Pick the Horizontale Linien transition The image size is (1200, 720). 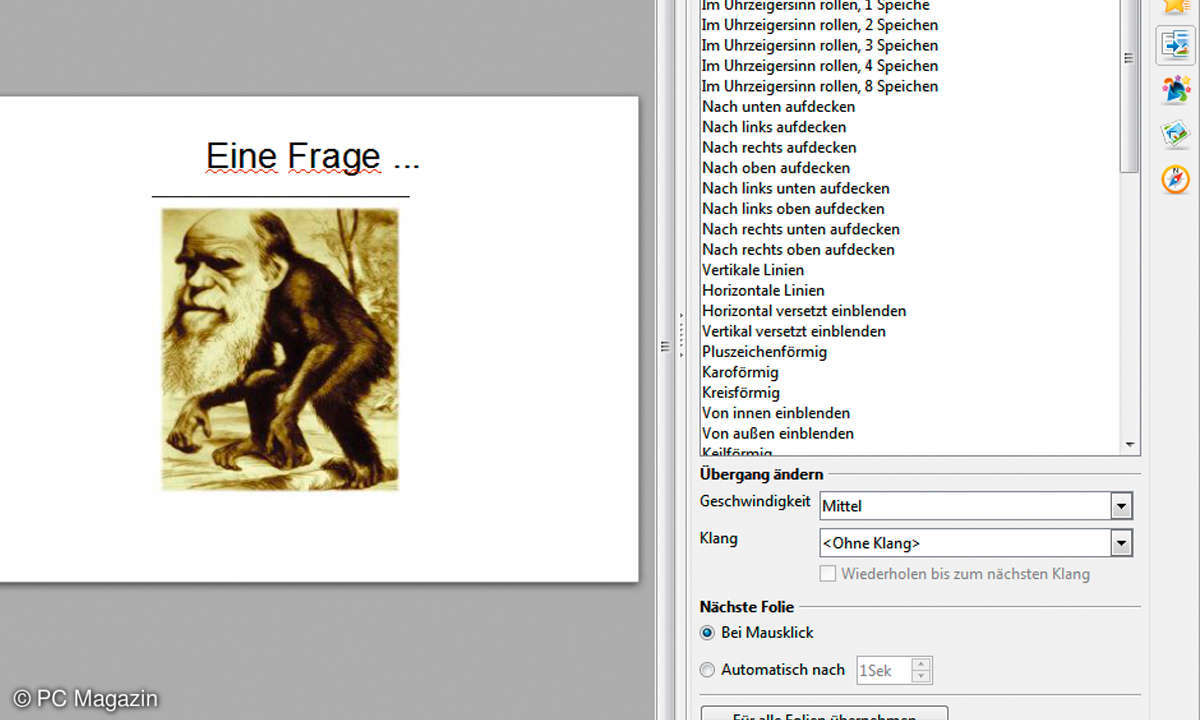(x=763, y=290)
